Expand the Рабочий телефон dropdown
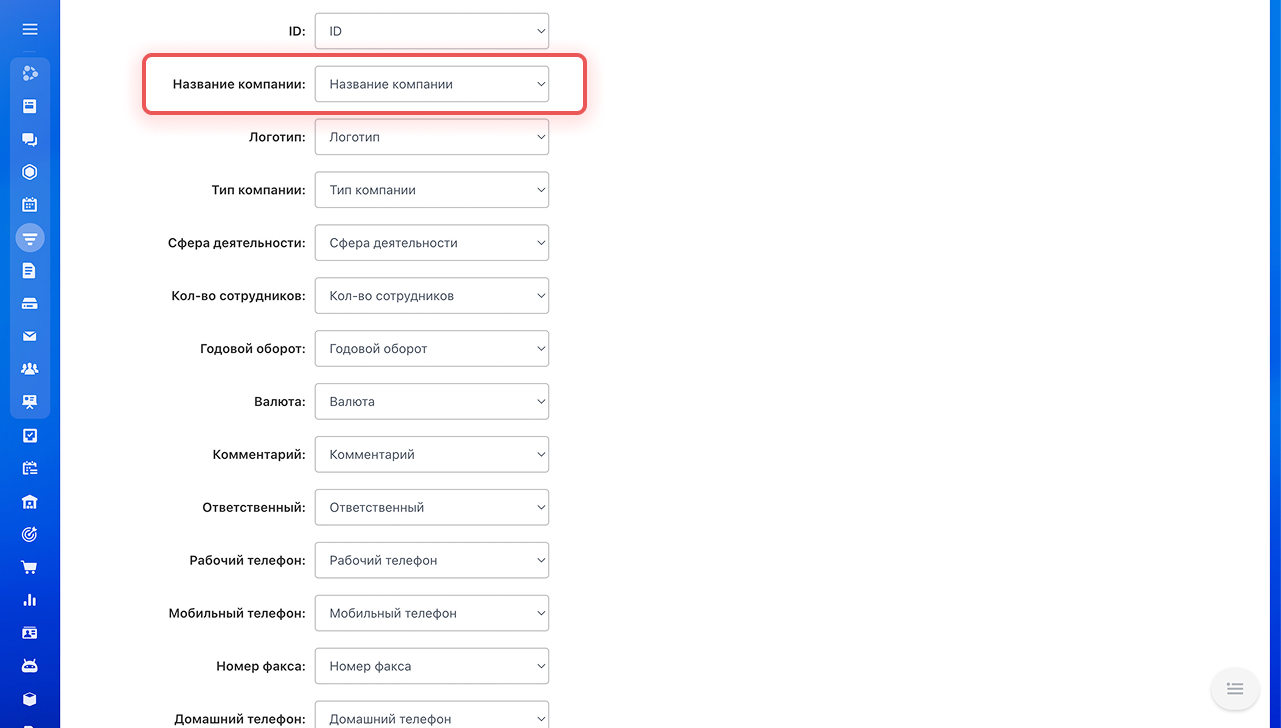This screenshot has height=728, width=1281. [x=432, y=560]
